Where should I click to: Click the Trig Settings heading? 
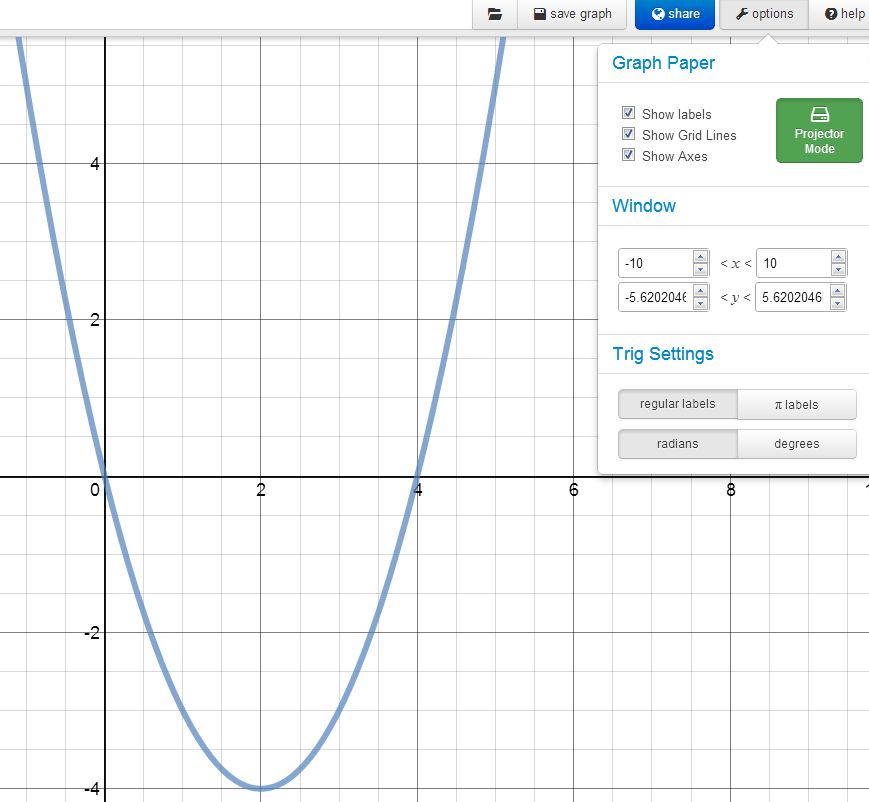pos(663,354)
